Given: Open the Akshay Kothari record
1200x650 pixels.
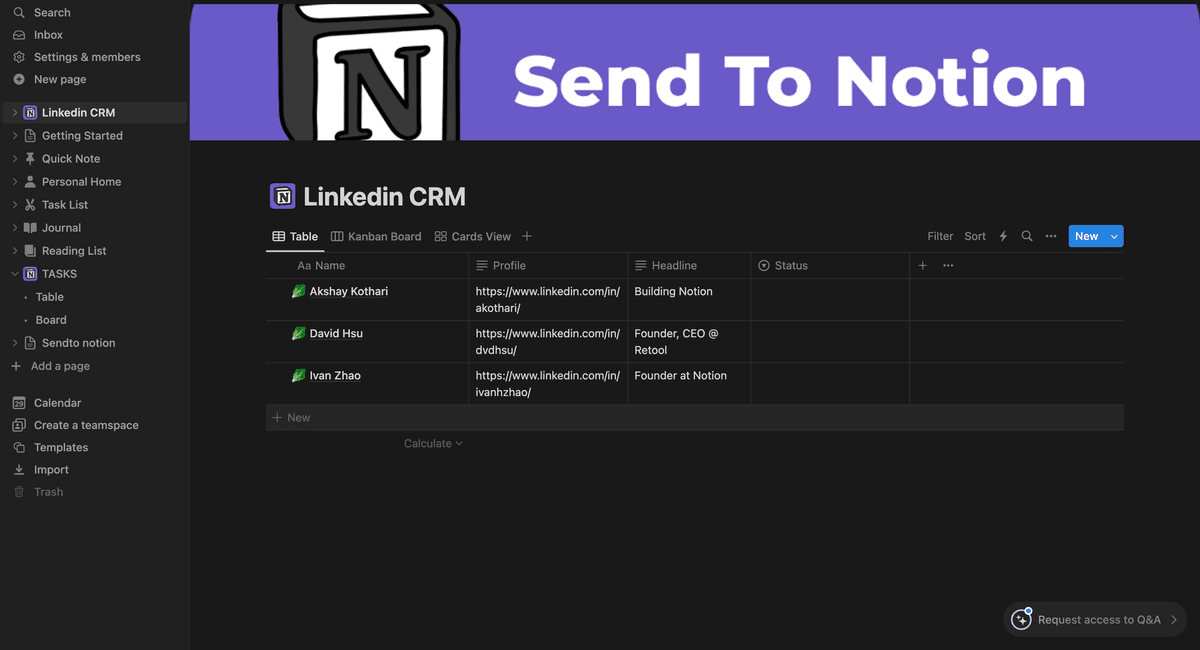Looking at the screenshot, I should coord(349,292).
